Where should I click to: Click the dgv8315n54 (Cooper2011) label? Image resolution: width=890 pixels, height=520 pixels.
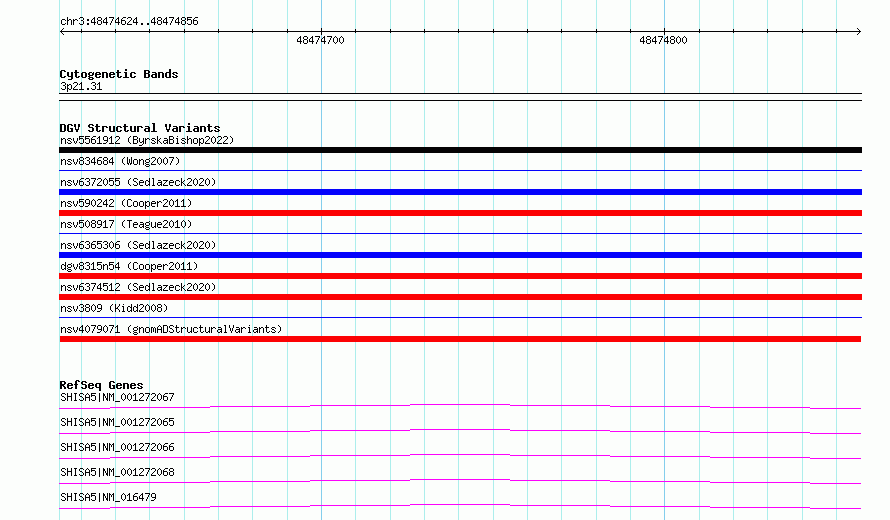click(129, 266)
